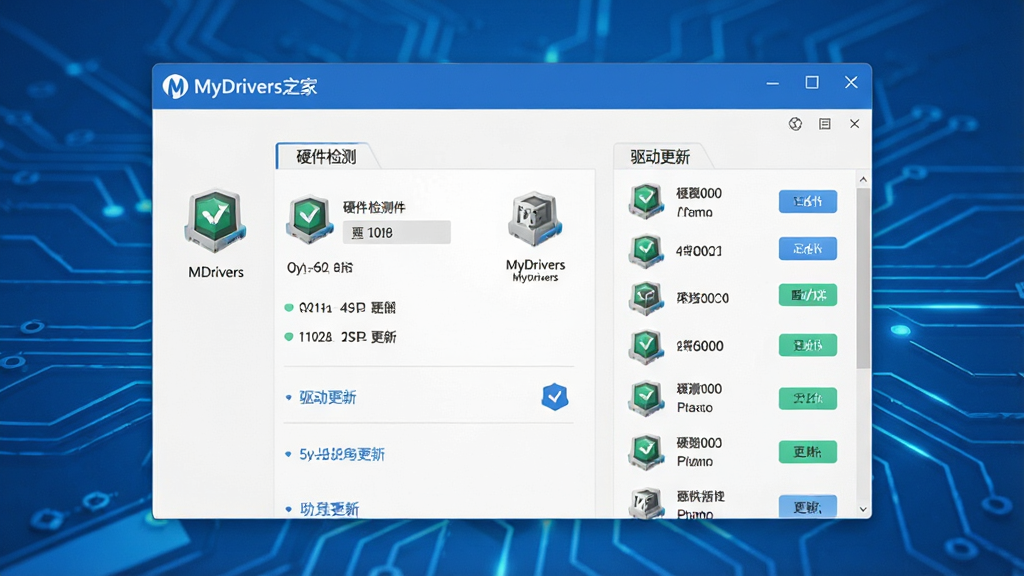Click shield icon beside 490001 entry
Image resolution: width=1024 pixels, height=576 pixels.
(646, 251)
